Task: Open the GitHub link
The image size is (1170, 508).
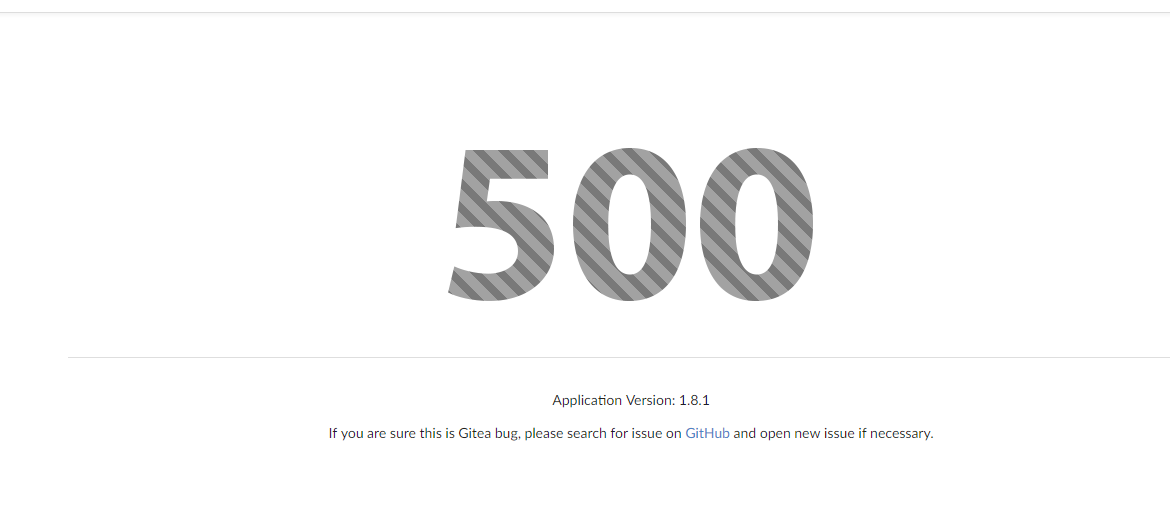Action: coord(707,433)
